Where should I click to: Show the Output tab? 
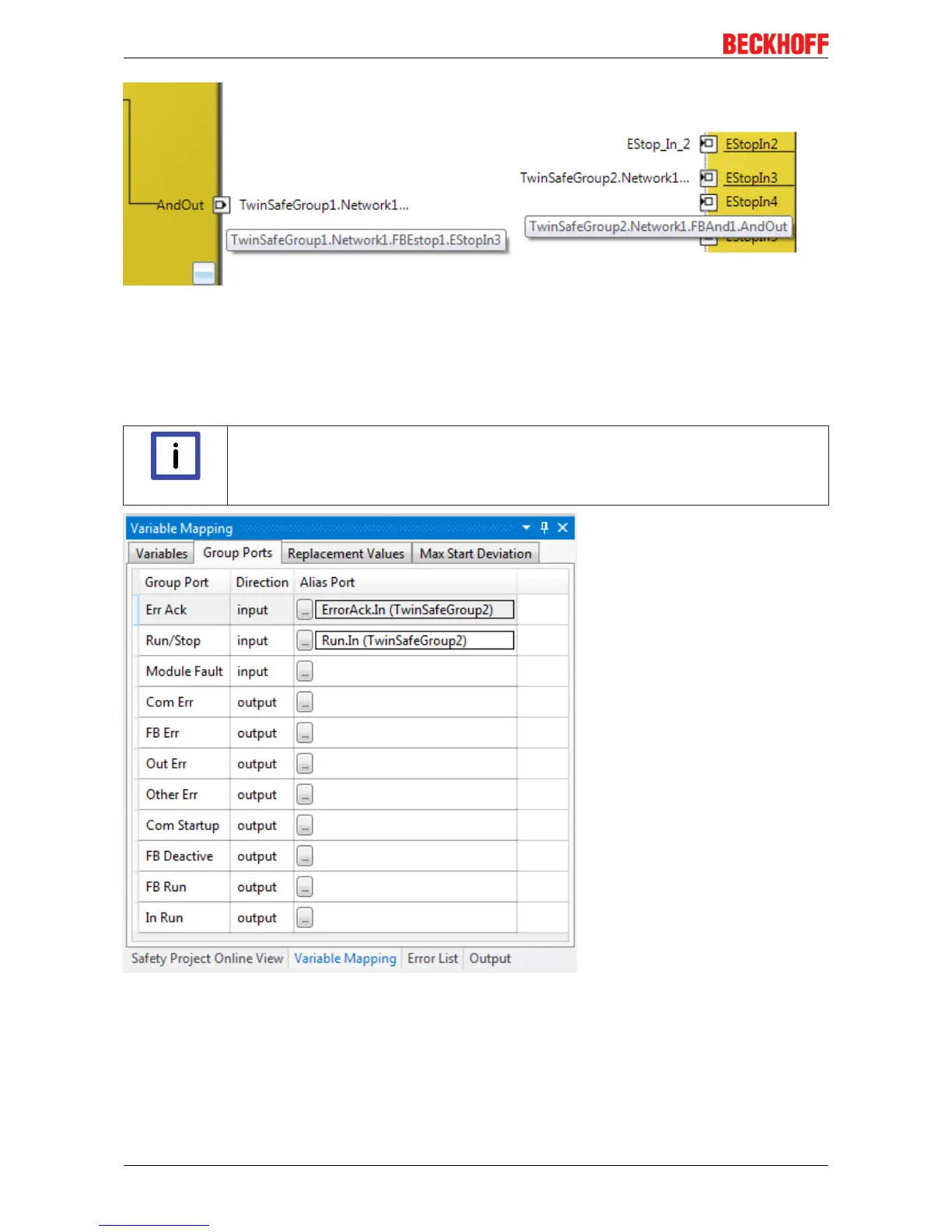pos(490,958)
